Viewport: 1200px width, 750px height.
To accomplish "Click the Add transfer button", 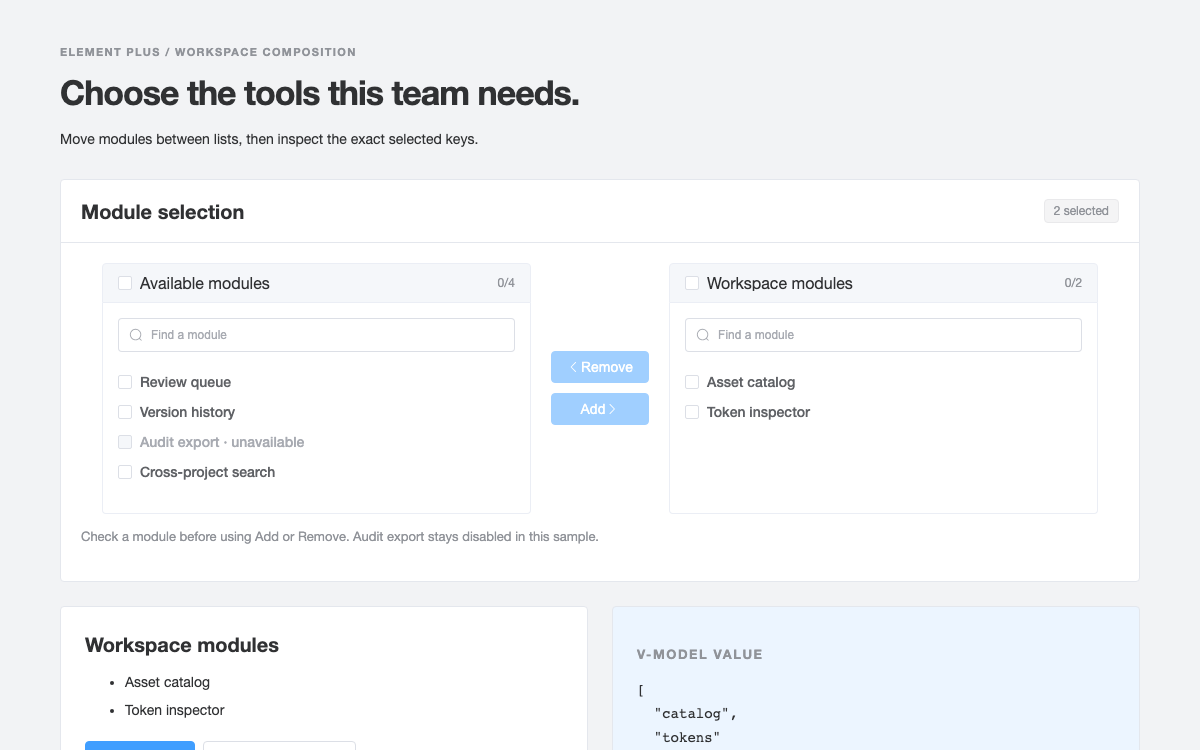I will [x=600, y=409].
